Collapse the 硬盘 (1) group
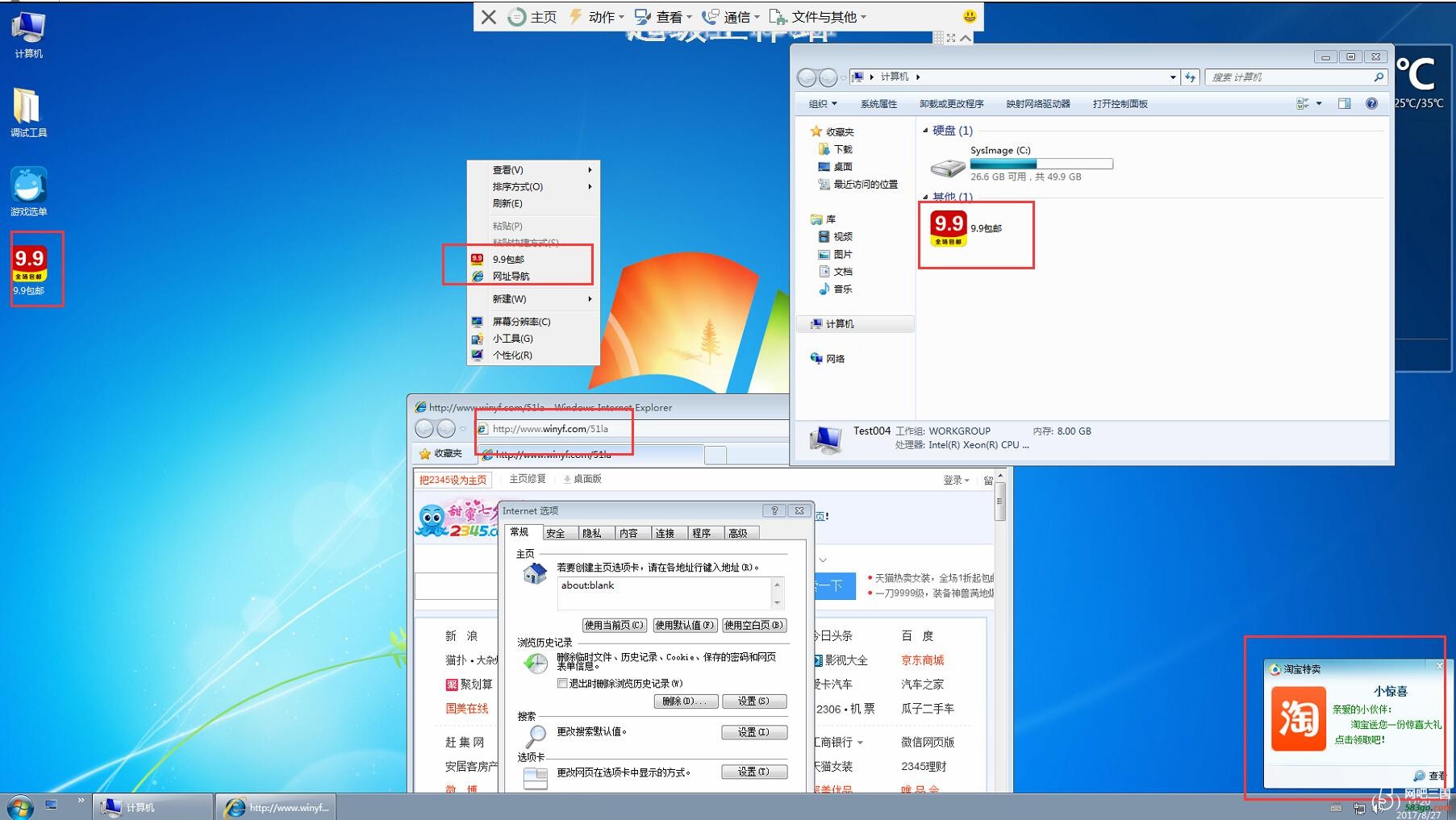This screenshot has width=1456, height=820. coord(925,131)
